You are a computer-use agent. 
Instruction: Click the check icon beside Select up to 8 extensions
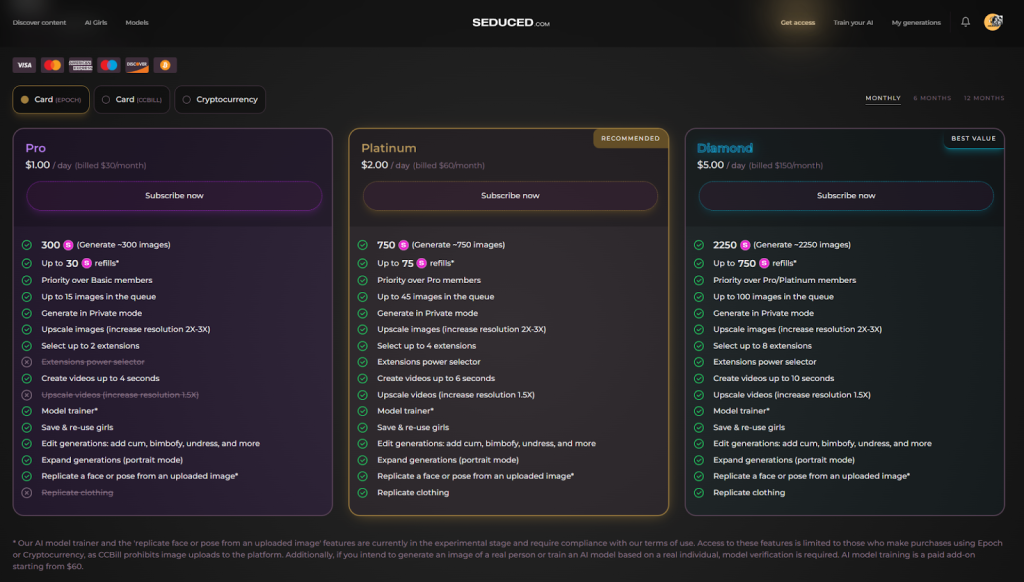(699, 346)
